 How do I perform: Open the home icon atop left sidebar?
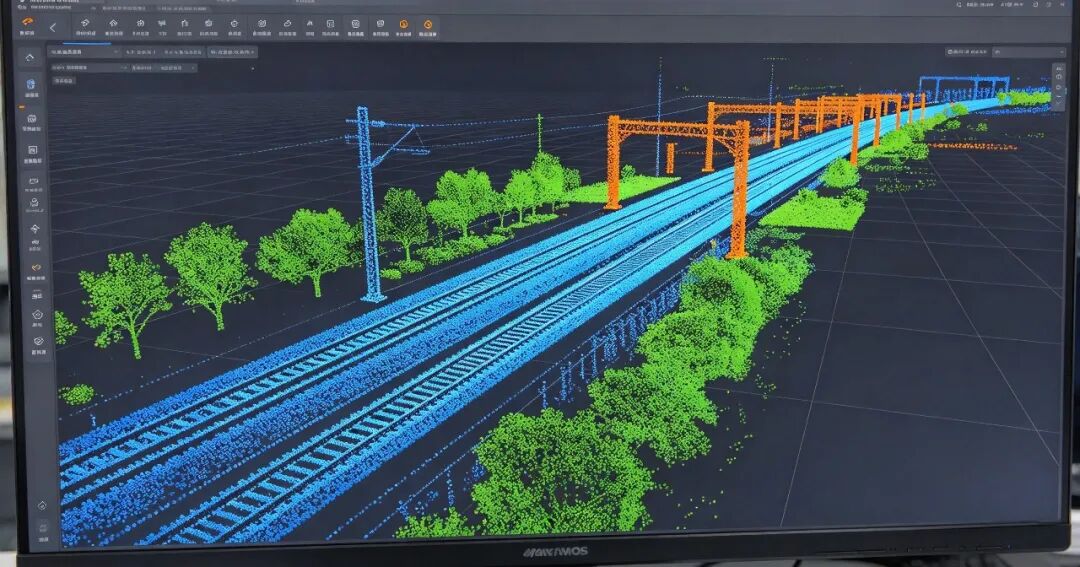click(30, 57)
